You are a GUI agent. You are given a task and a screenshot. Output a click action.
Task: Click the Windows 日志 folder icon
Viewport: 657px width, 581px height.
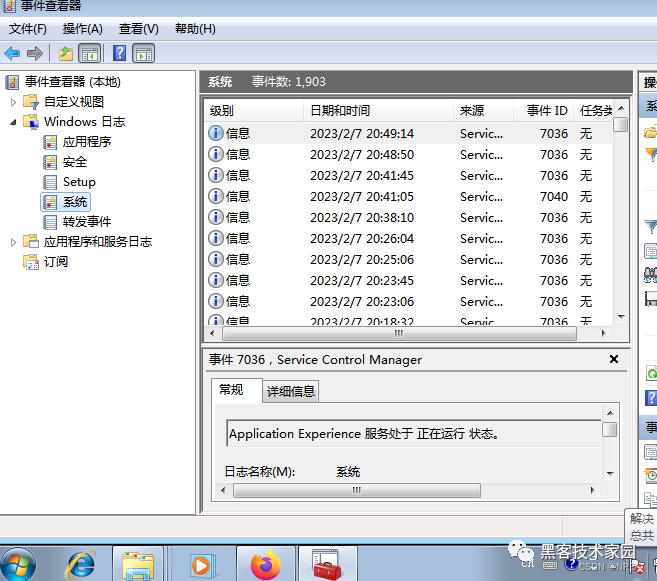(31, 122)
